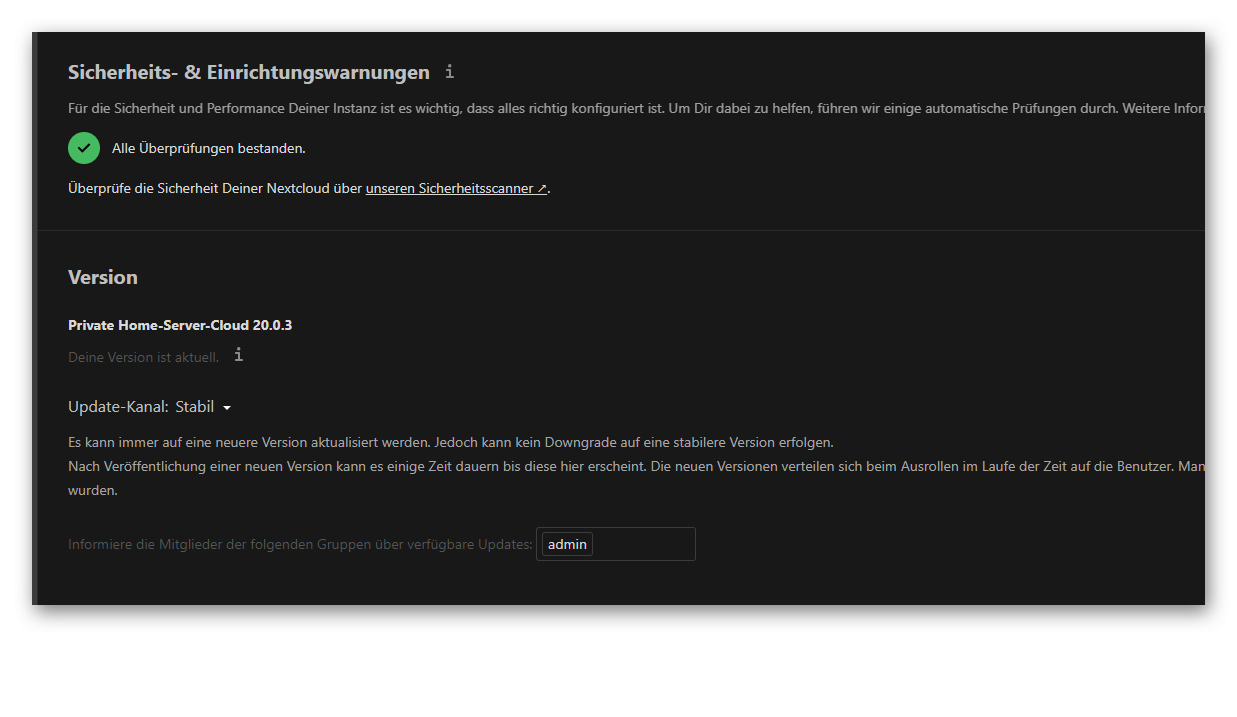This screenshot has height=717, width=1237.
Task: Click 'Informiere die Mitglieder der folgenden Gruppen' label
Action: [x=300, y=545]
